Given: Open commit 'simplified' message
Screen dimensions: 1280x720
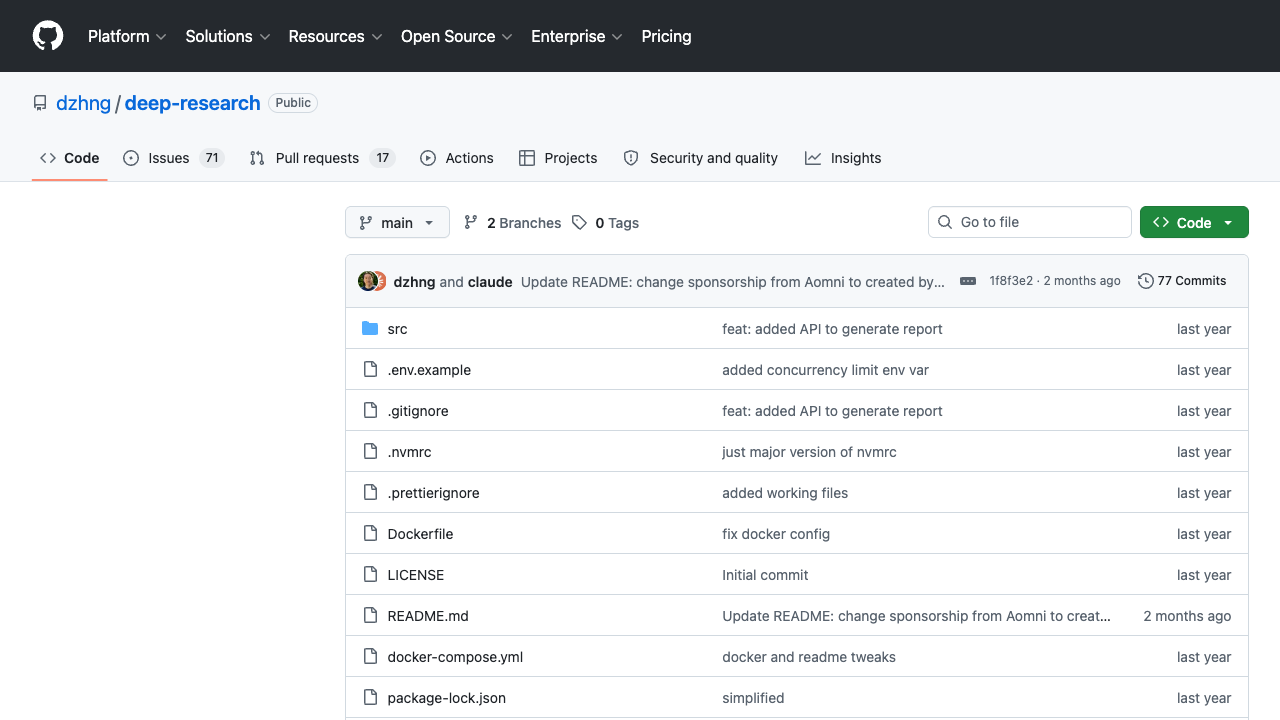Looking at the screenshot, I should [753, 698].
